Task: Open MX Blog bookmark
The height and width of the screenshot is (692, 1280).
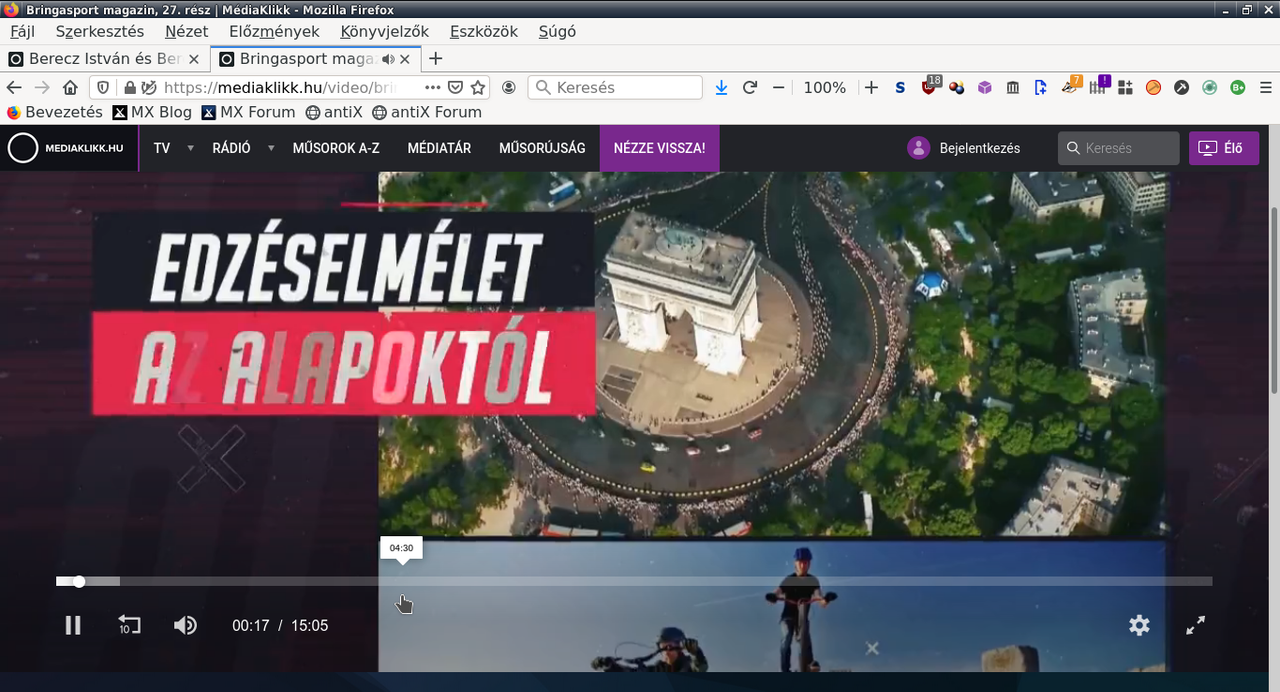Action: point(152,112)
